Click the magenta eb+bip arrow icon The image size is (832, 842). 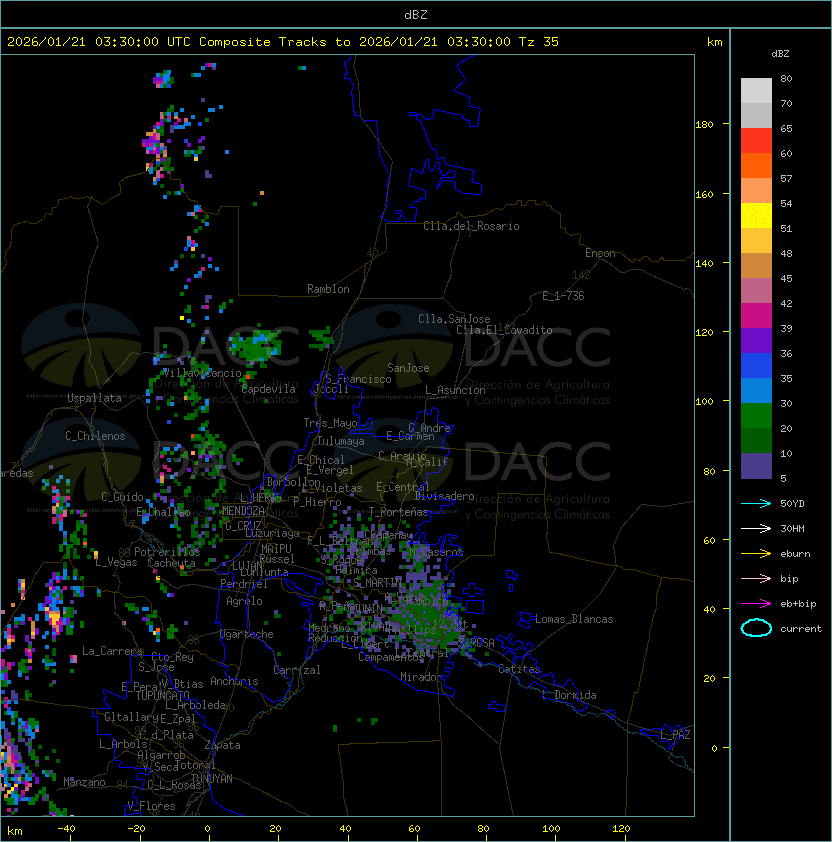757,604
